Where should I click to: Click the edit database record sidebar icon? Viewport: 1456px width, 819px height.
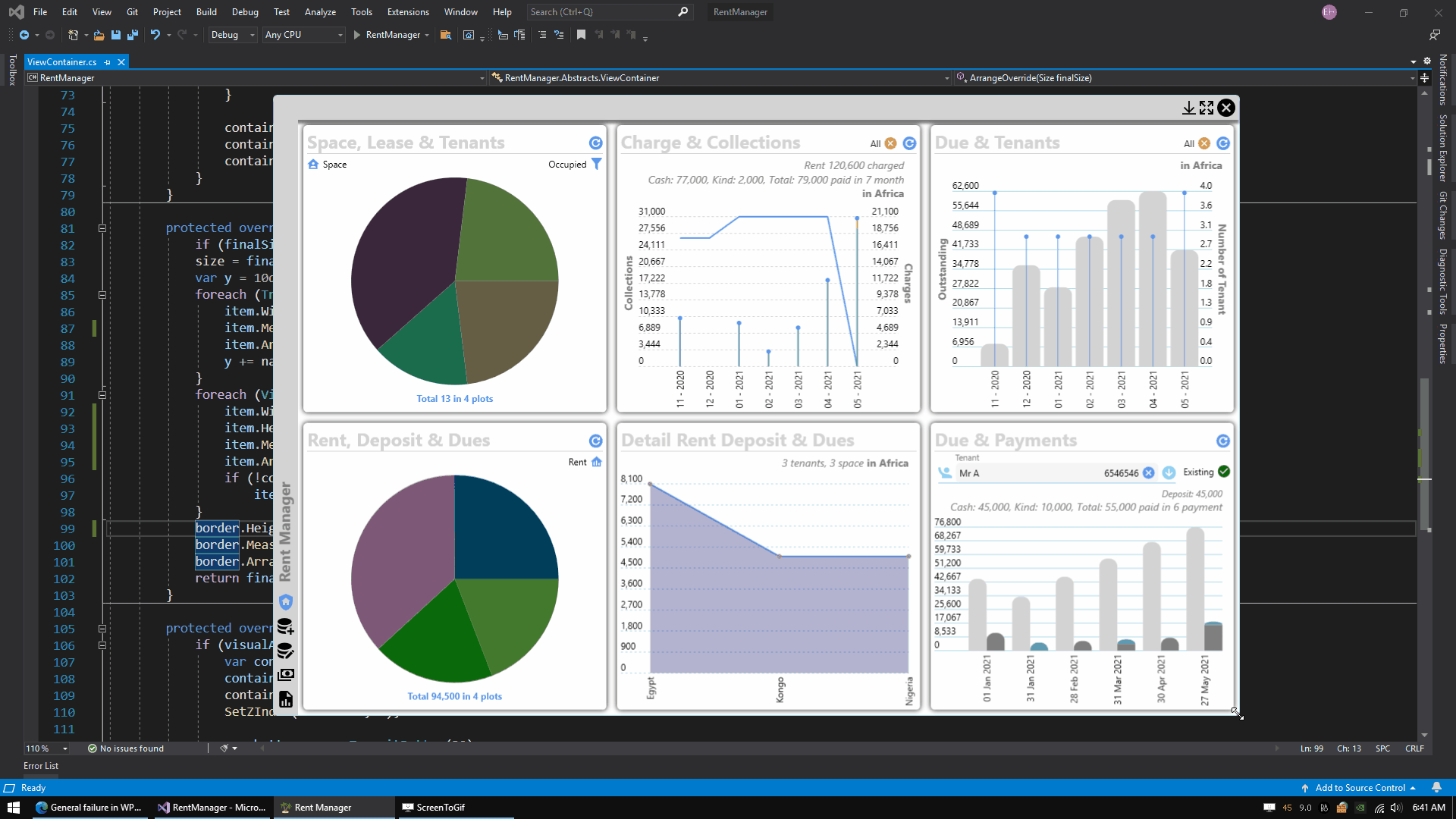point(286,651)
